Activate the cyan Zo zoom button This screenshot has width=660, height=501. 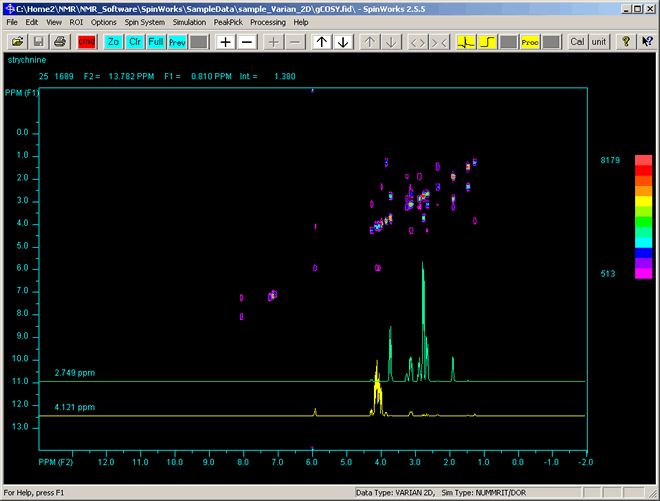114,42
